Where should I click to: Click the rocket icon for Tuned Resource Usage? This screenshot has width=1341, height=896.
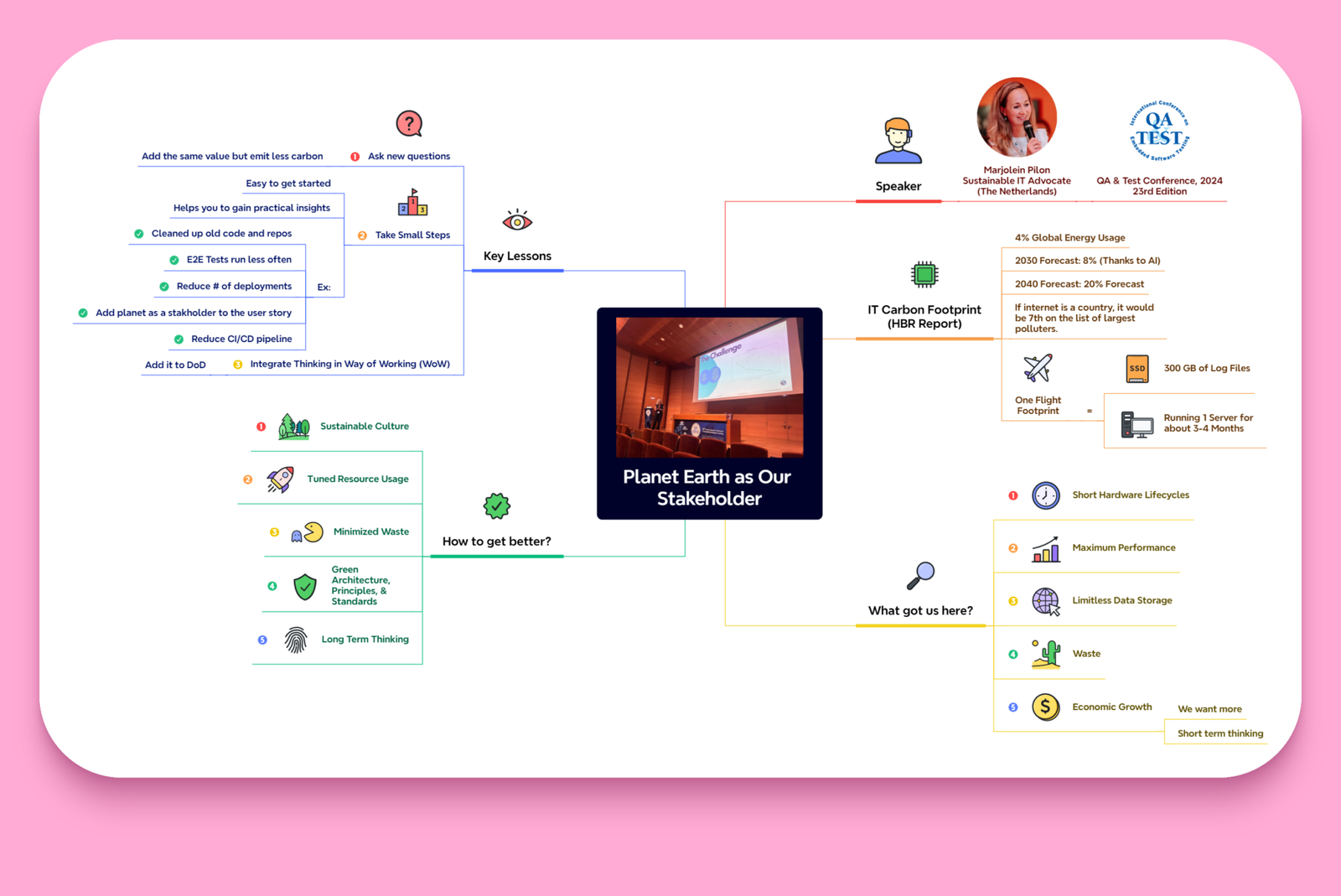(x=281, y=479)
